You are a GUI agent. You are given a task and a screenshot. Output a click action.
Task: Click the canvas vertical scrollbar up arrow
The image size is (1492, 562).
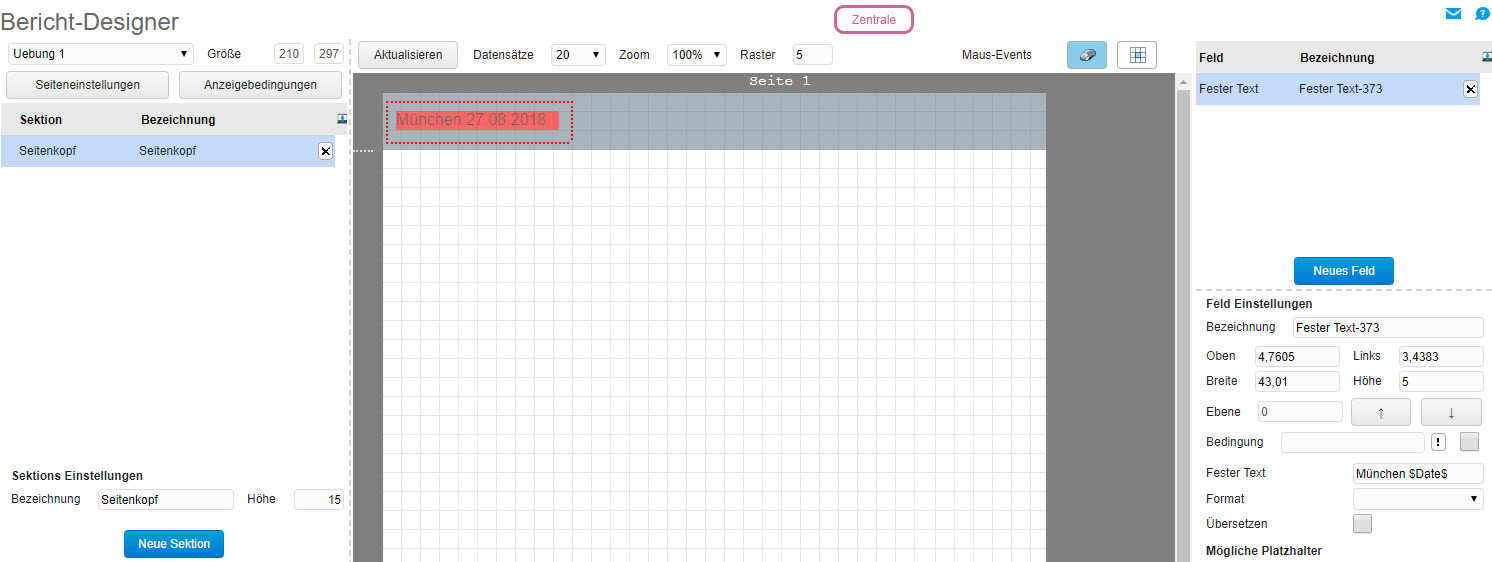1183,81
